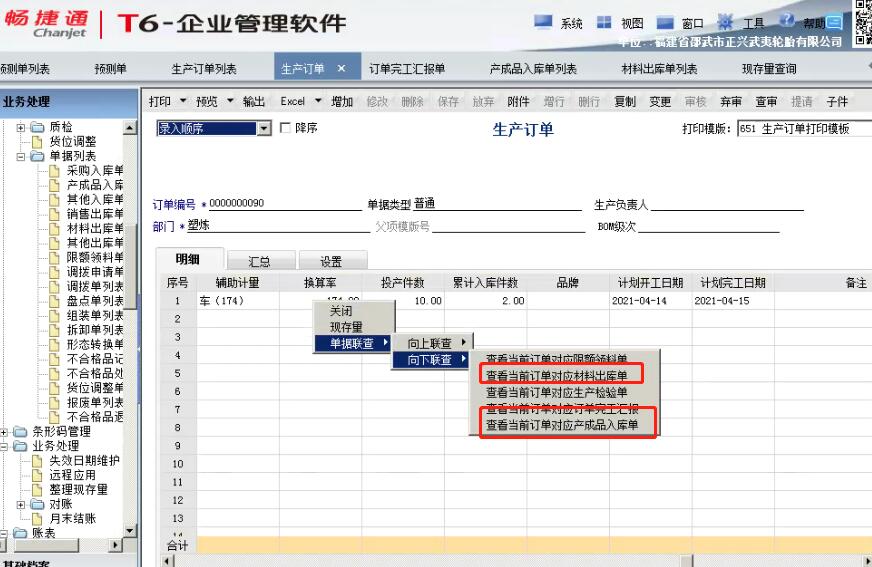The width and height of the screenshot is (872, 567).
Task: Select 查看当前订单对应材料出库单
Action: coord(557,376)
